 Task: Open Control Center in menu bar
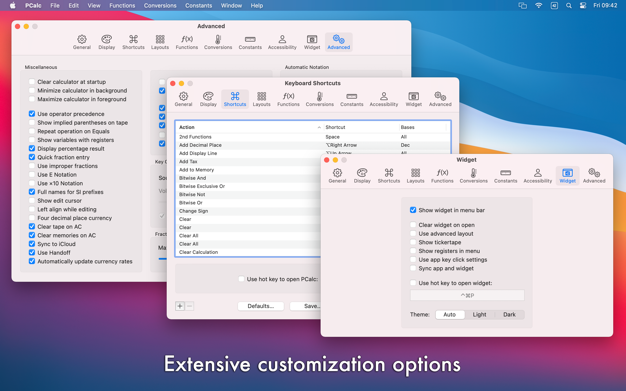coord(583,6)
